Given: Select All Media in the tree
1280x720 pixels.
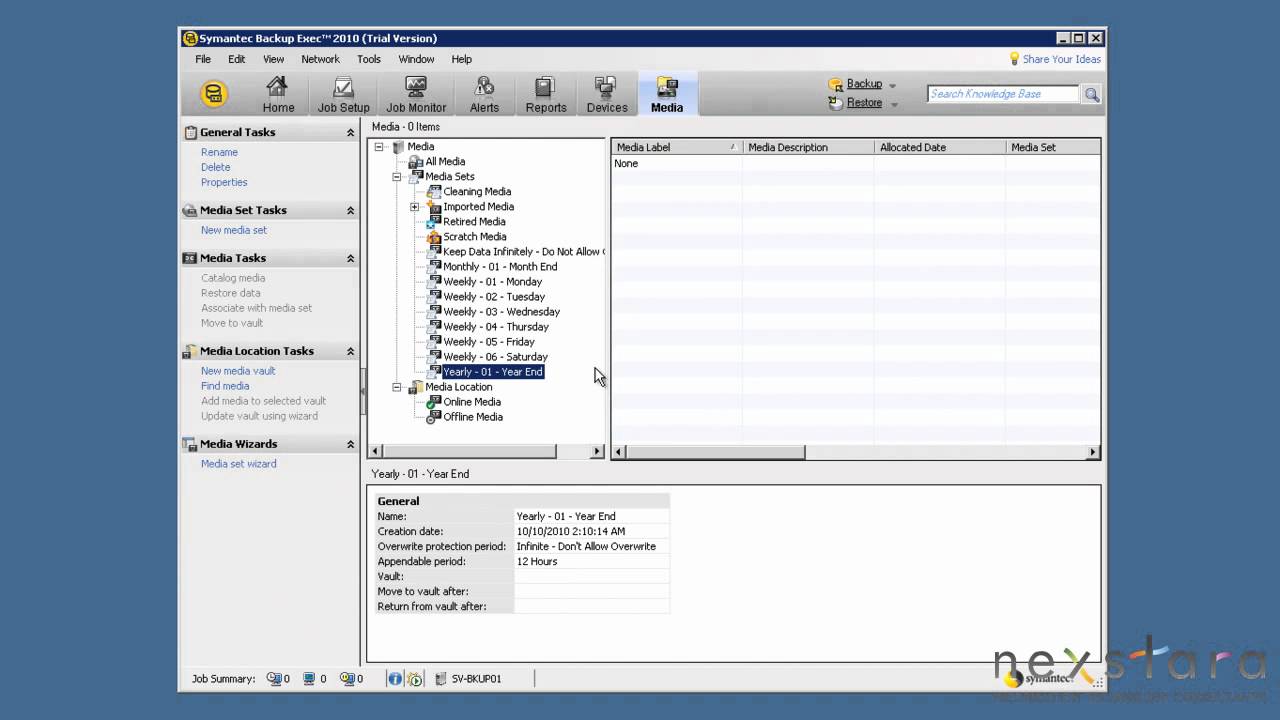Looking at the screenshot, I should pyautogui.click(x=445, y=162).
